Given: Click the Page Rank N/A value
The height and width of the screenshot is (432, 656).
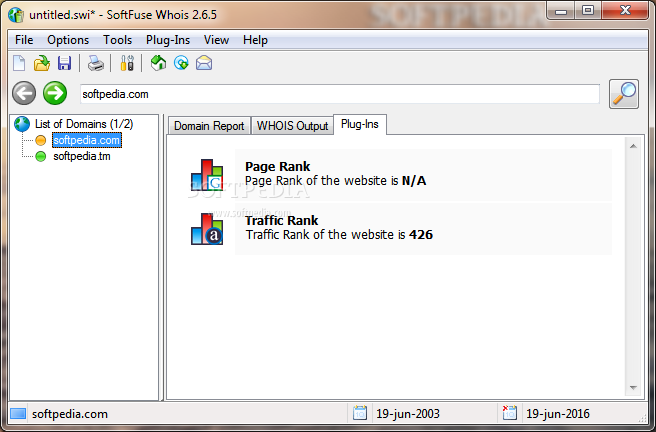Looking at the screenshot, I should [x=414, y=181].
